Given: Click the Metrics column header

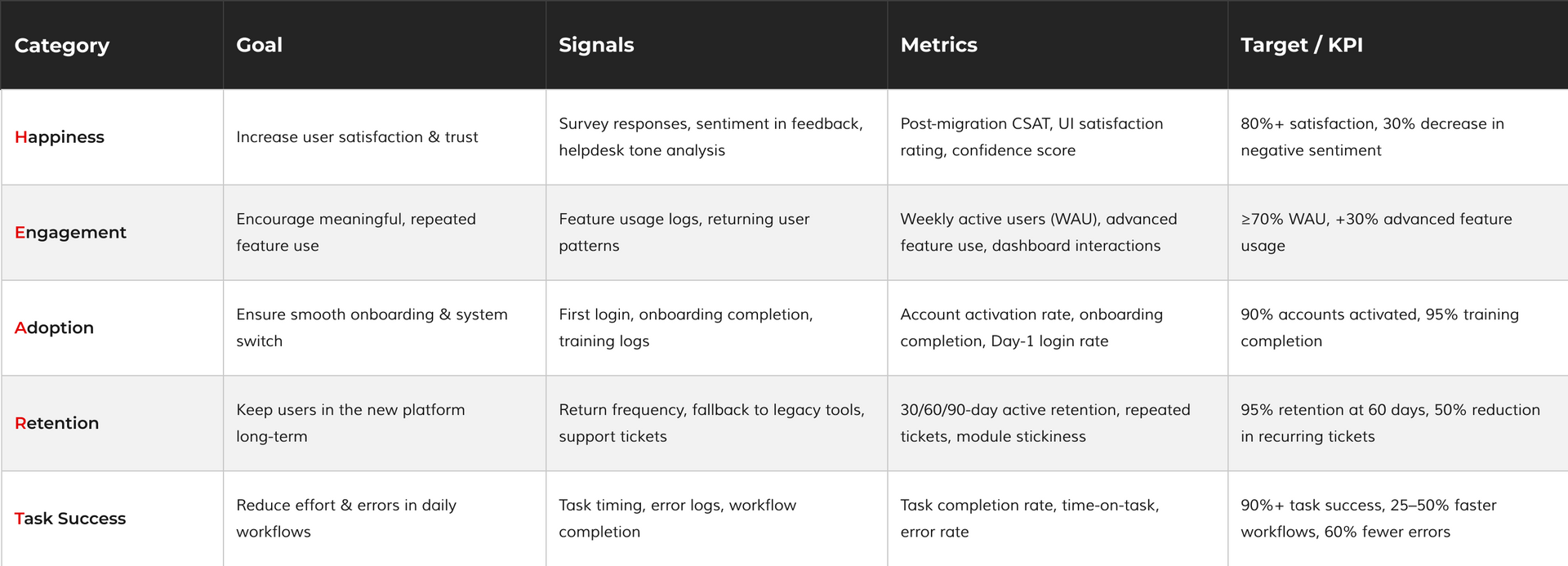Looking at the screenshot, I should coord(938,46).
